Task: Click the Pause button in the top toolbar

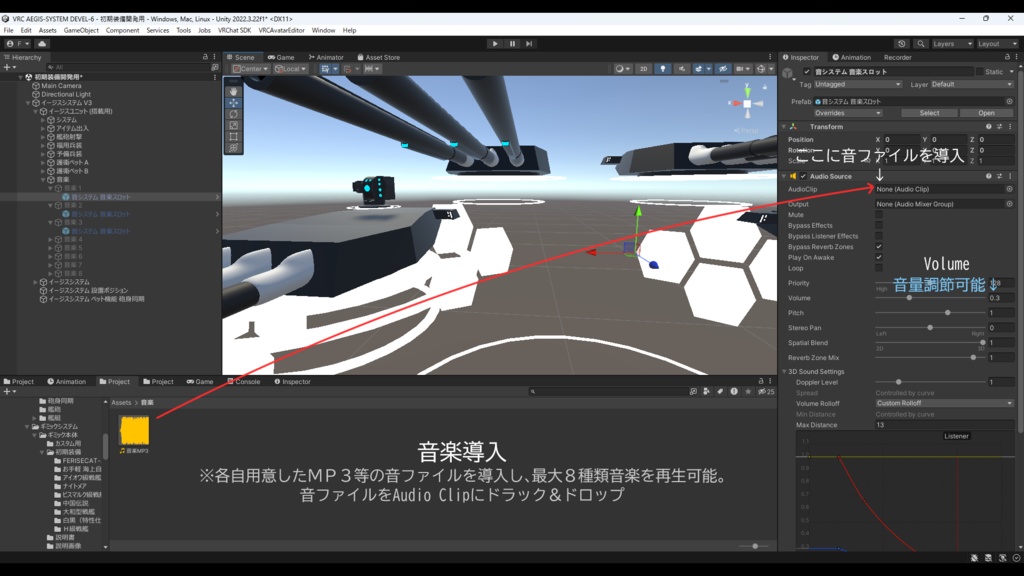Action: [x=511, y=43]
